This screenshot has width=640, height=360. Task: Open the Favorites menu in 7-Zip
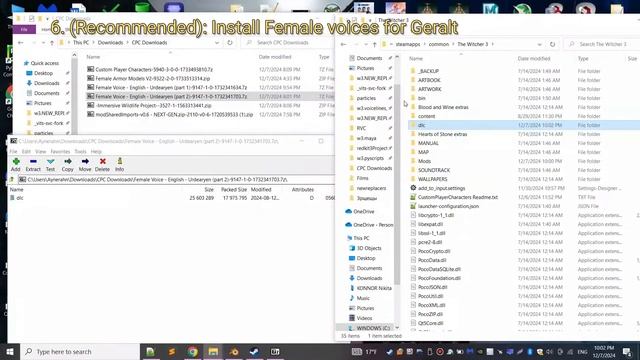60,151
